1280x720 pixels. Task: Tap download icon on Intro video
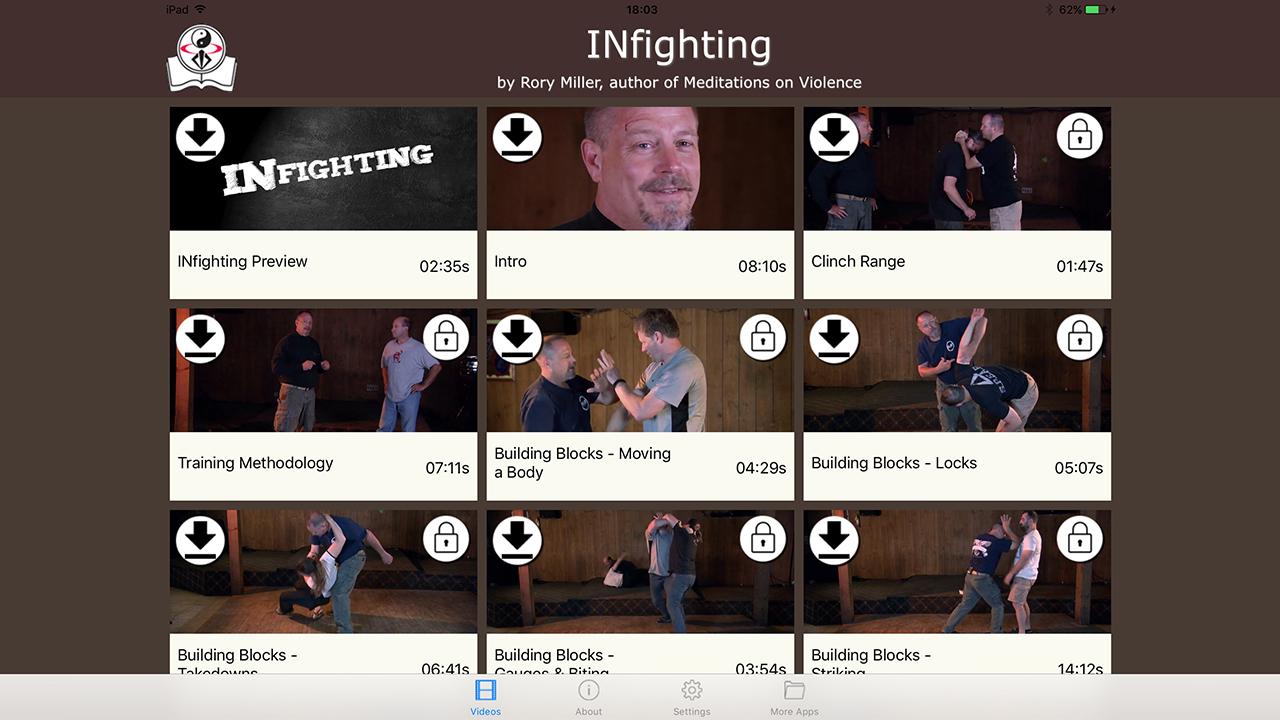(x=517, y=137)
